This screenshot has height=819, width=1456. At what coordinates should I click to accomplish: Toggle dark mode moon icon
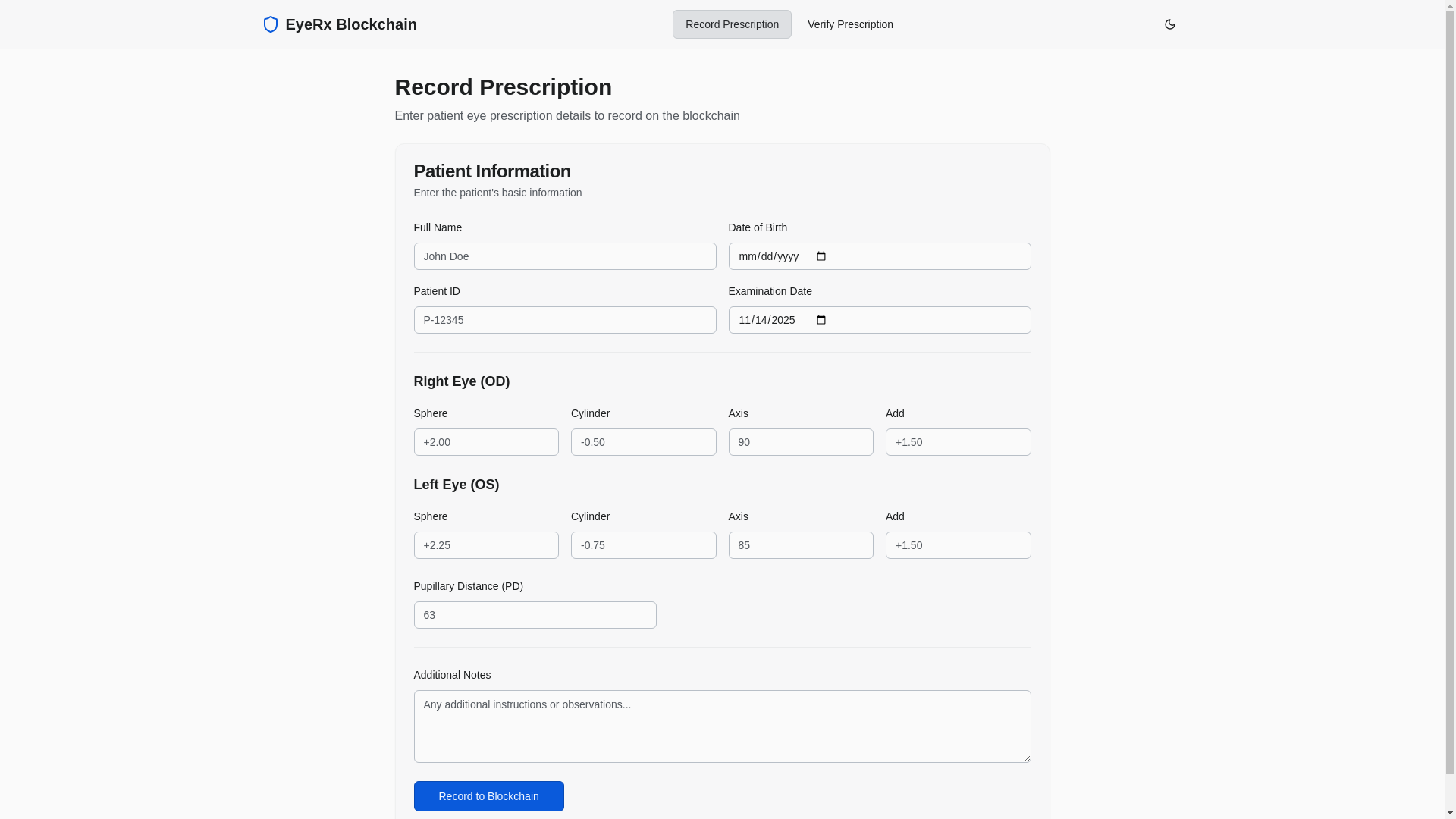click(1170, 24)
